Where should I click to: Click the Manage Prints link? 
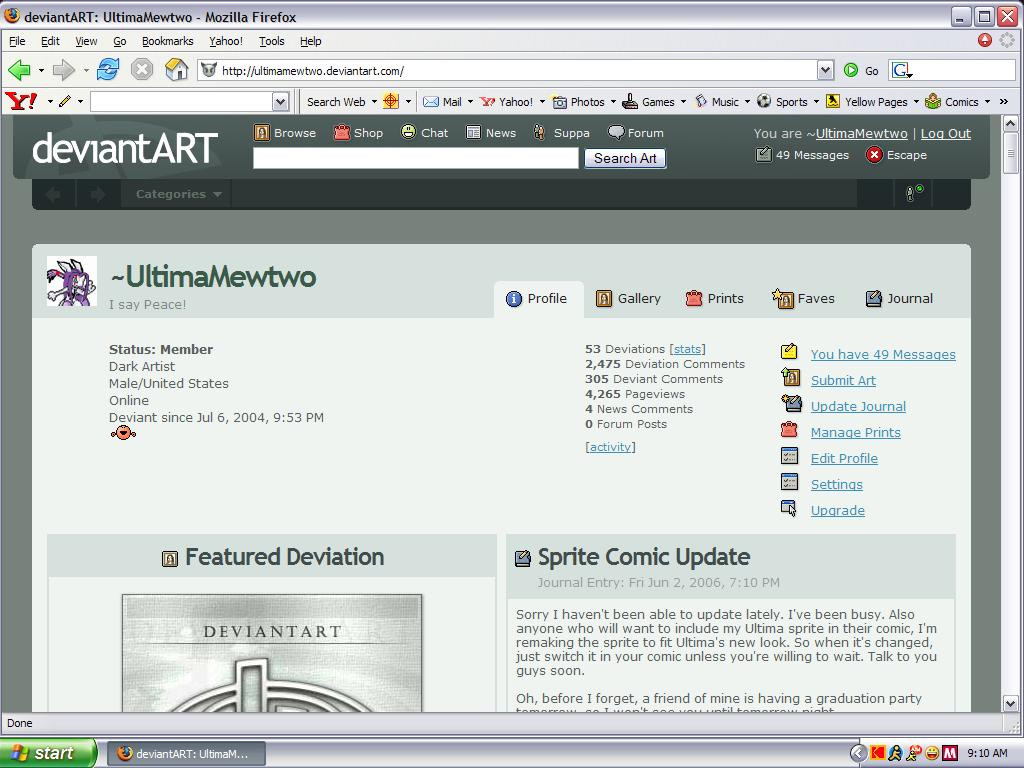coord(856,432)
